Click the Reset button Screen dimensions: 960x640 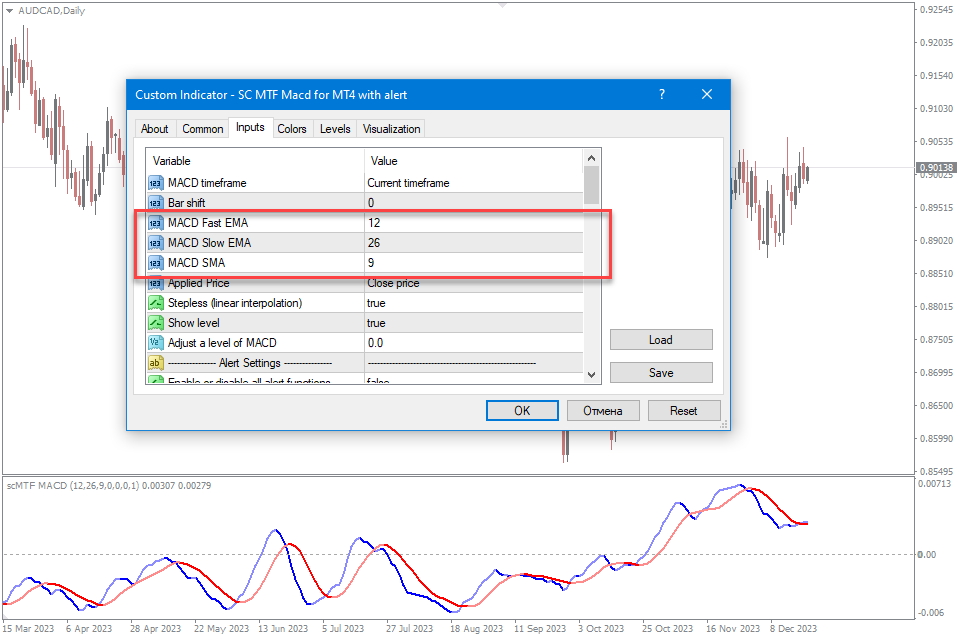click(684, 411)
